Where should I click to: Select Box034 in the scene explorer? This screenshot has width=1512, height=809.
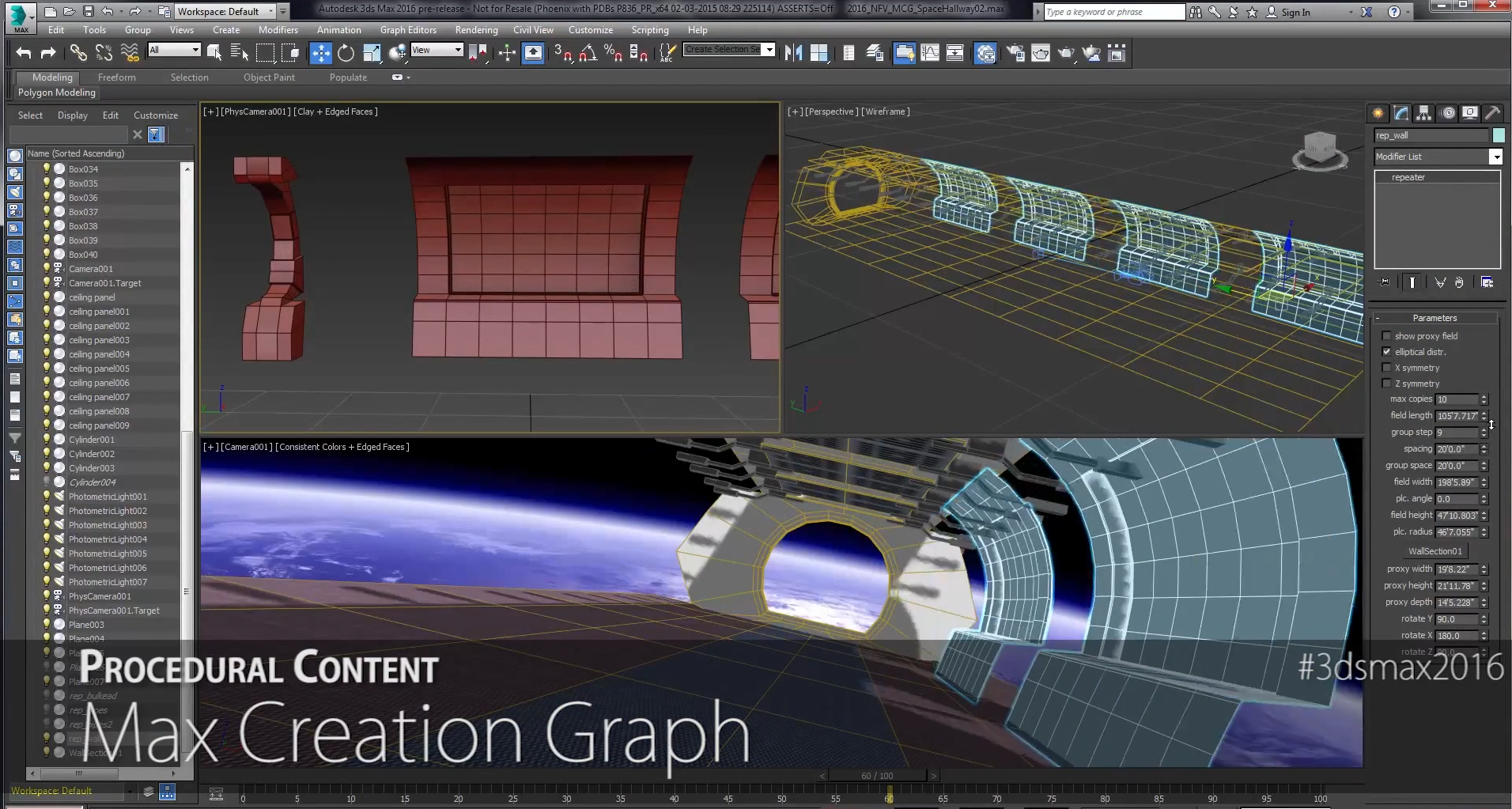tap(81, 168)
